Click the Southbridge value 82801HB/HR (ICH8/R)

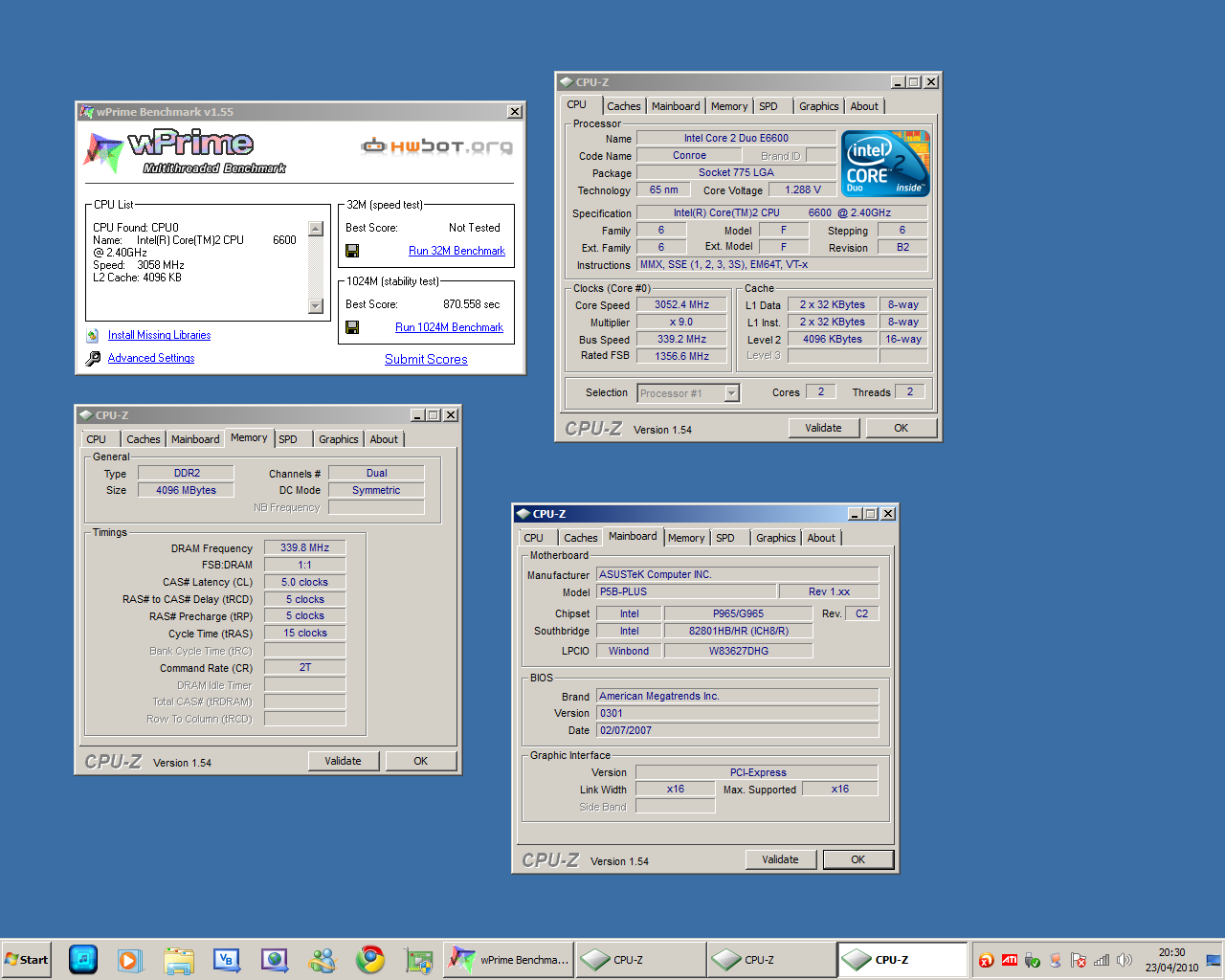pyautogui.click(x=738, y=631)
